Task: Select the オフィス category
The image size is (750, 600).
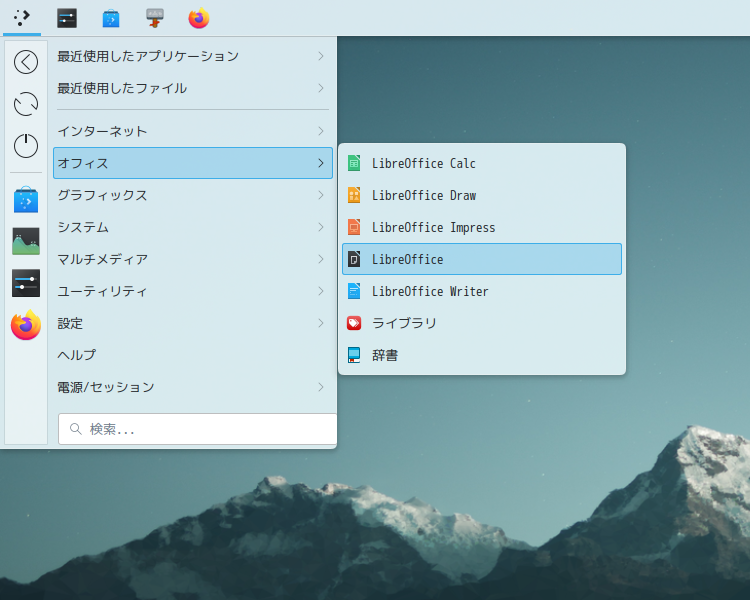Action: click(x=193, y=163)
